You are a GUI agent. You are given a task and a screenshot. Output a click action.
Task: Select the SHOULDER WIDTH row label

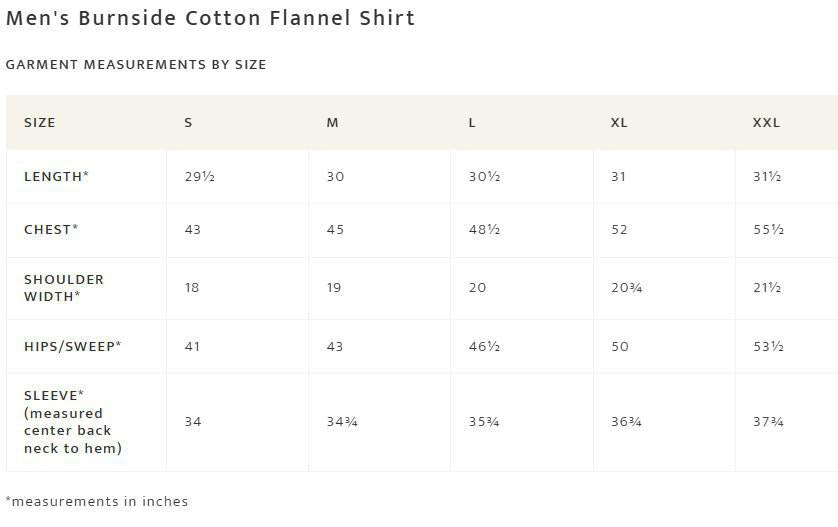[64, 288]
